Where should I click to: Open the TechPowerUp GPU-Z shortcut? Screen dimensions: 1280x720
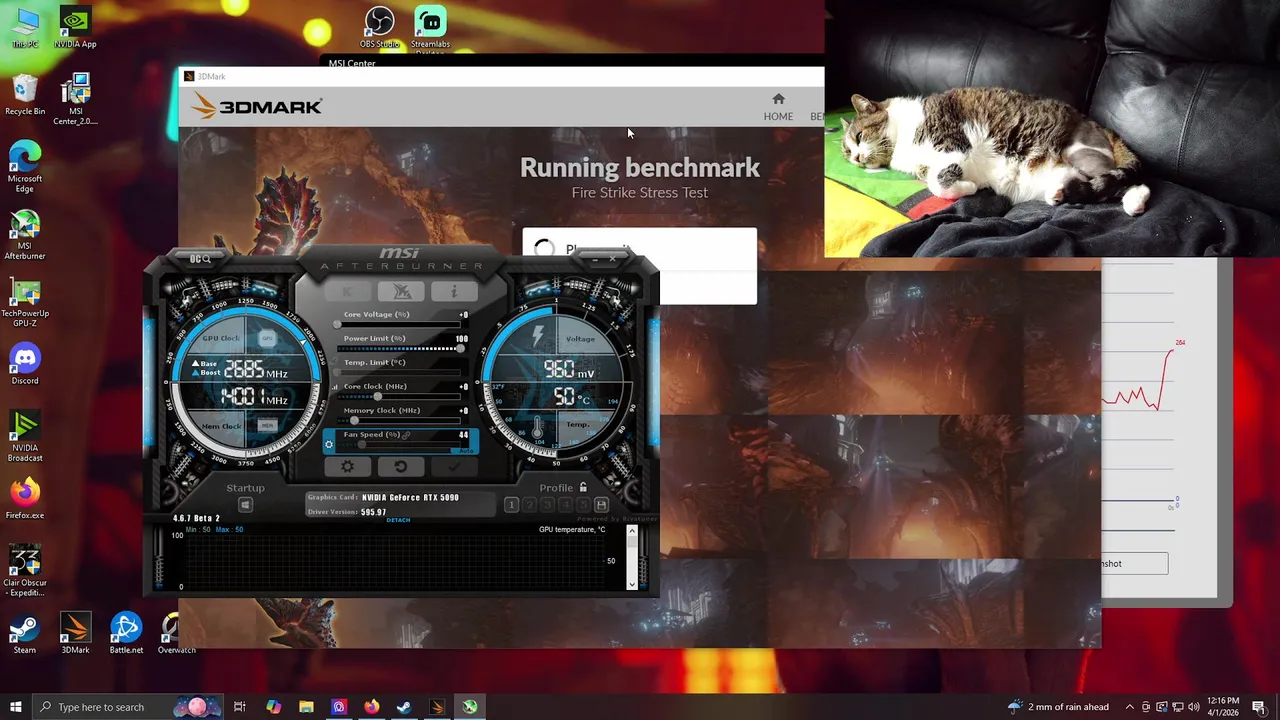coord(25,303)
